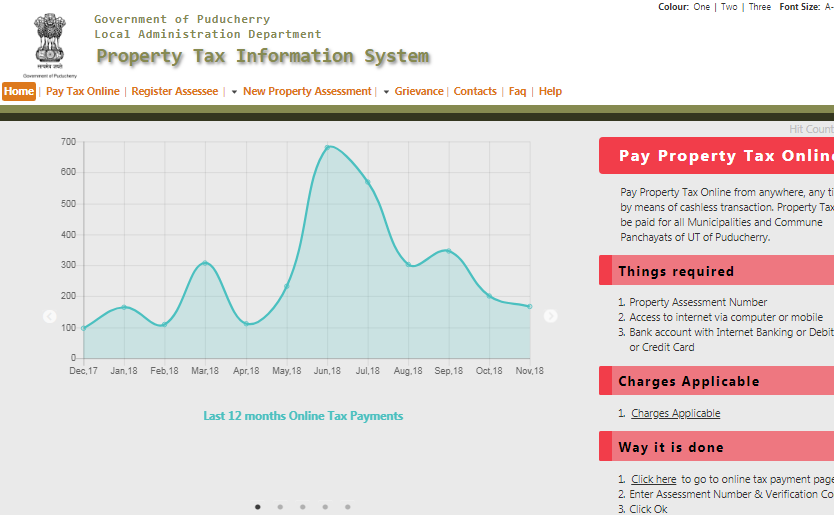Image resolution: width=834 pixels, height=515 pixels.
Task: Select the first carousel pagination dot
Action: click(x=258, y=507)
